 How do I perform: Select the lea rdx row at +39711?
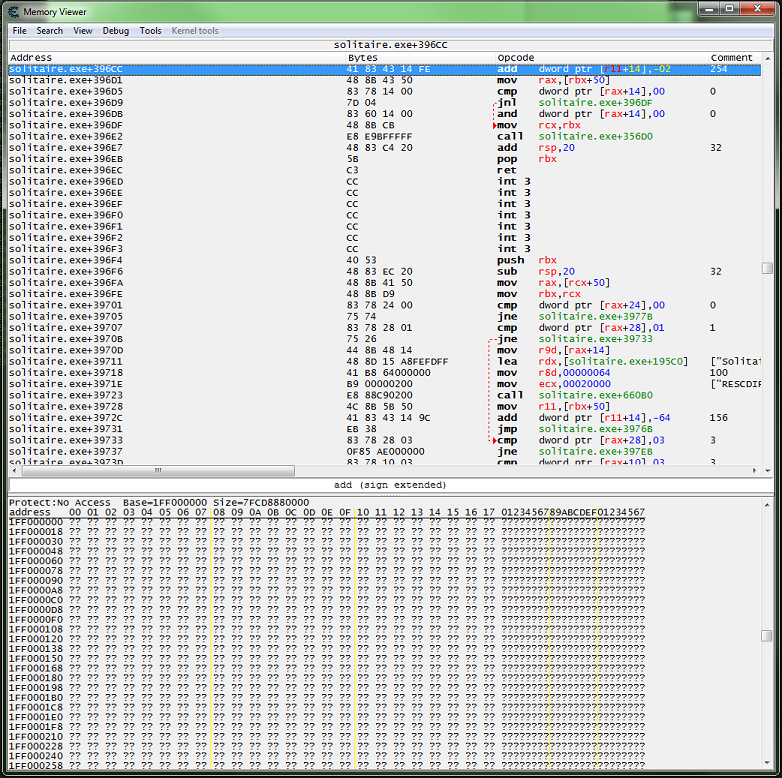(385, 362)
